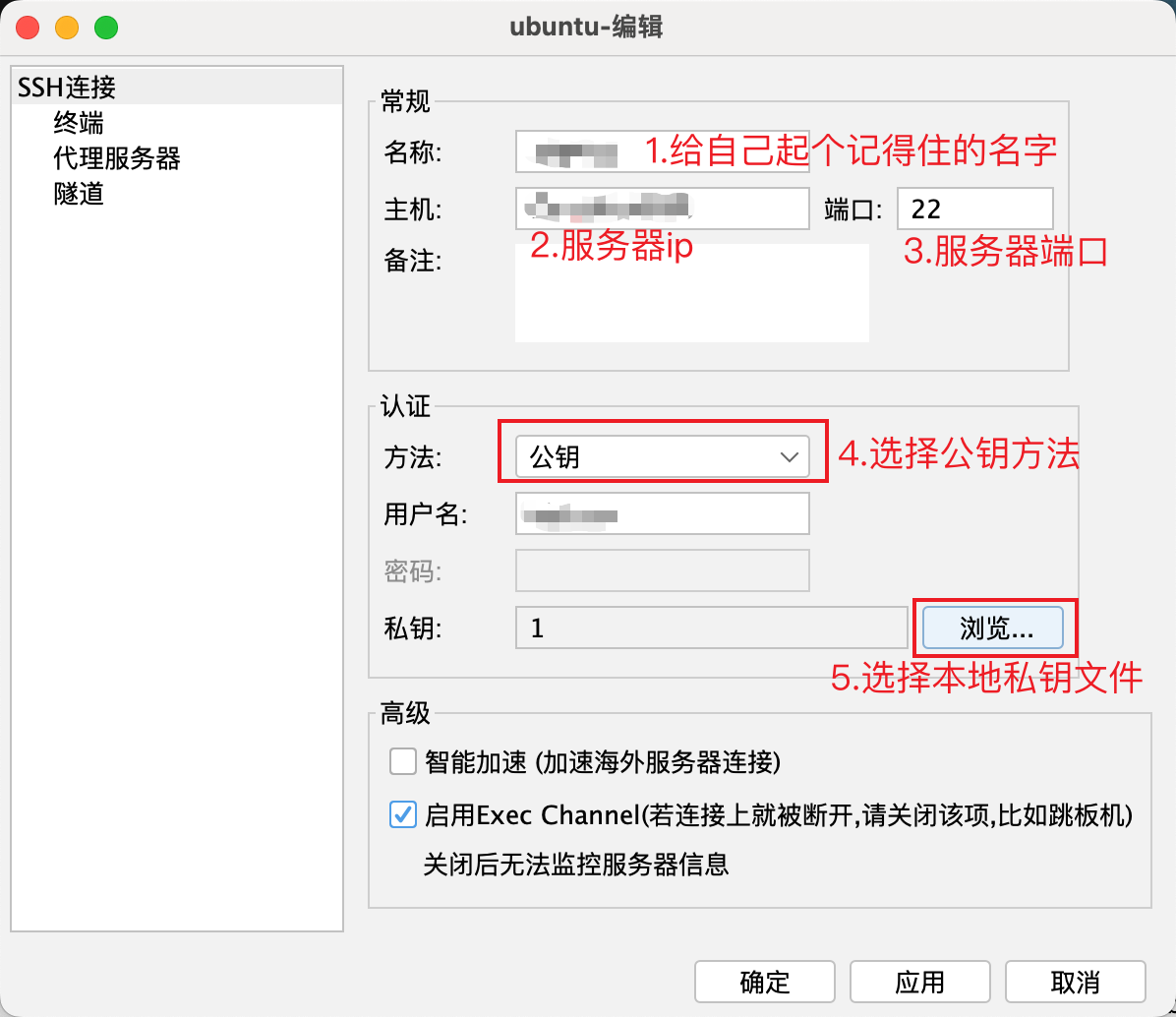Close the window with red button
The width and height of the screenshot is (1176, 1017).
pos(28,27)
